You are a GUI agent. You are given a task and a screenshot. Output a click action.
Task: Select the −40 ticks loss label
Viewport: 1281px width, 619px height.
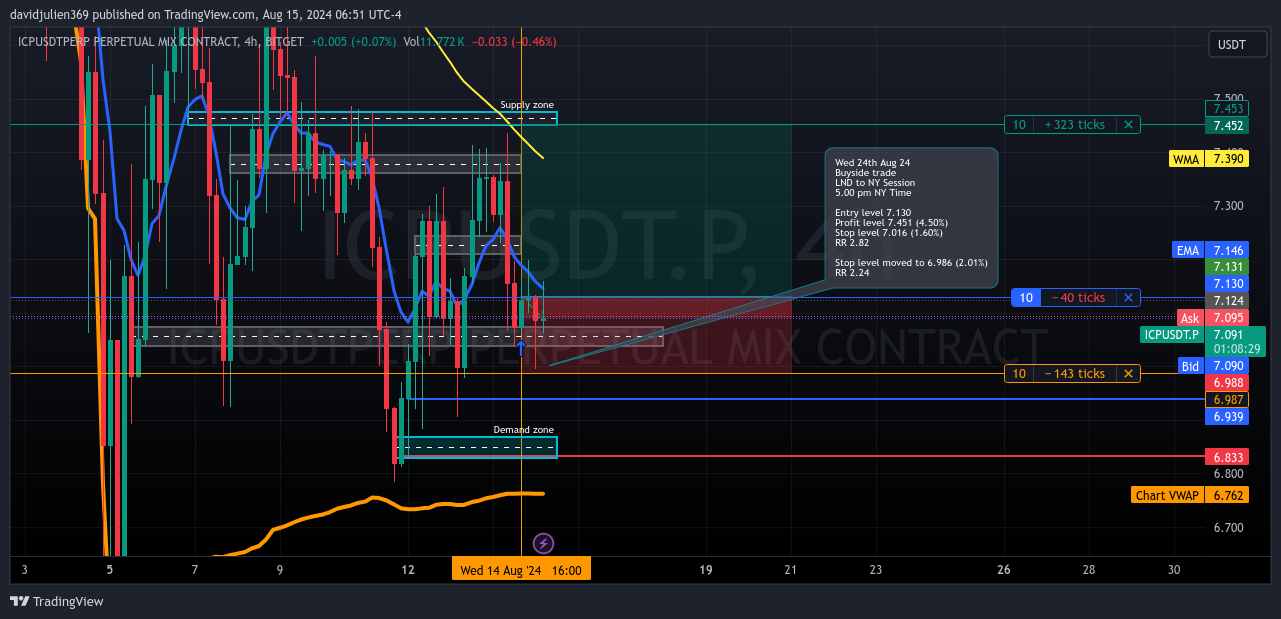coord(1078,297)
